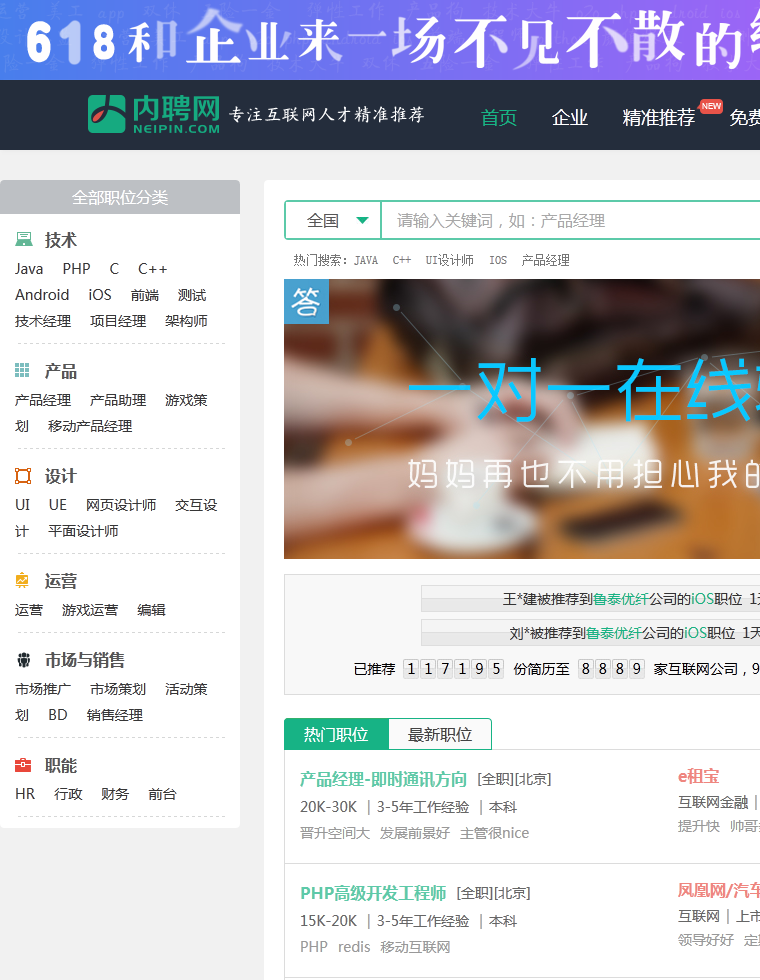Viewport: 760px width, 980px height.
Task: Open the e租宝 company link
Action: coord(698,776)
